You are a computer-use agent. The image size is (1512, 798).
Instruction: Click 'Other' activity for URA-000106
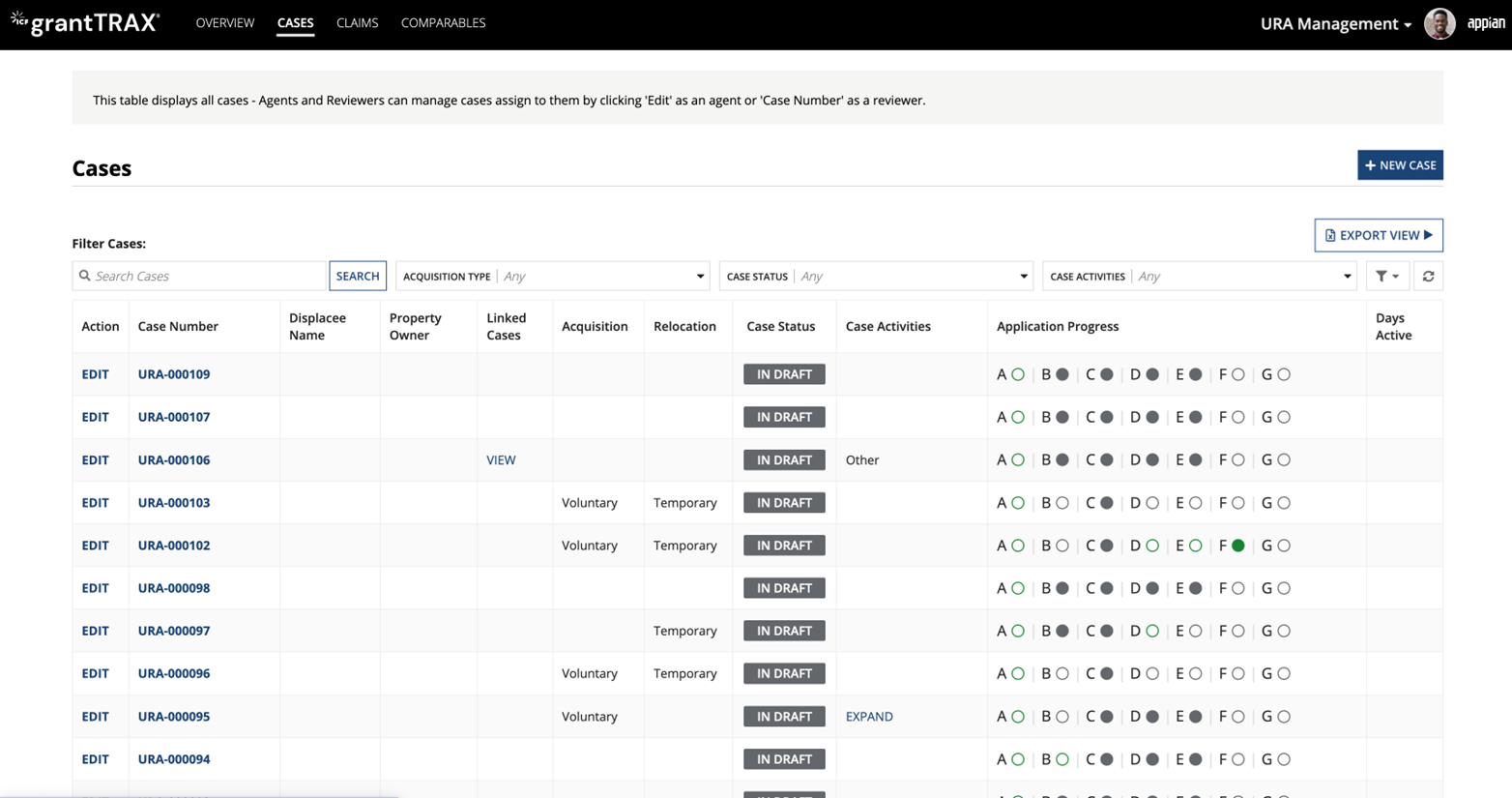coord(862,460)
